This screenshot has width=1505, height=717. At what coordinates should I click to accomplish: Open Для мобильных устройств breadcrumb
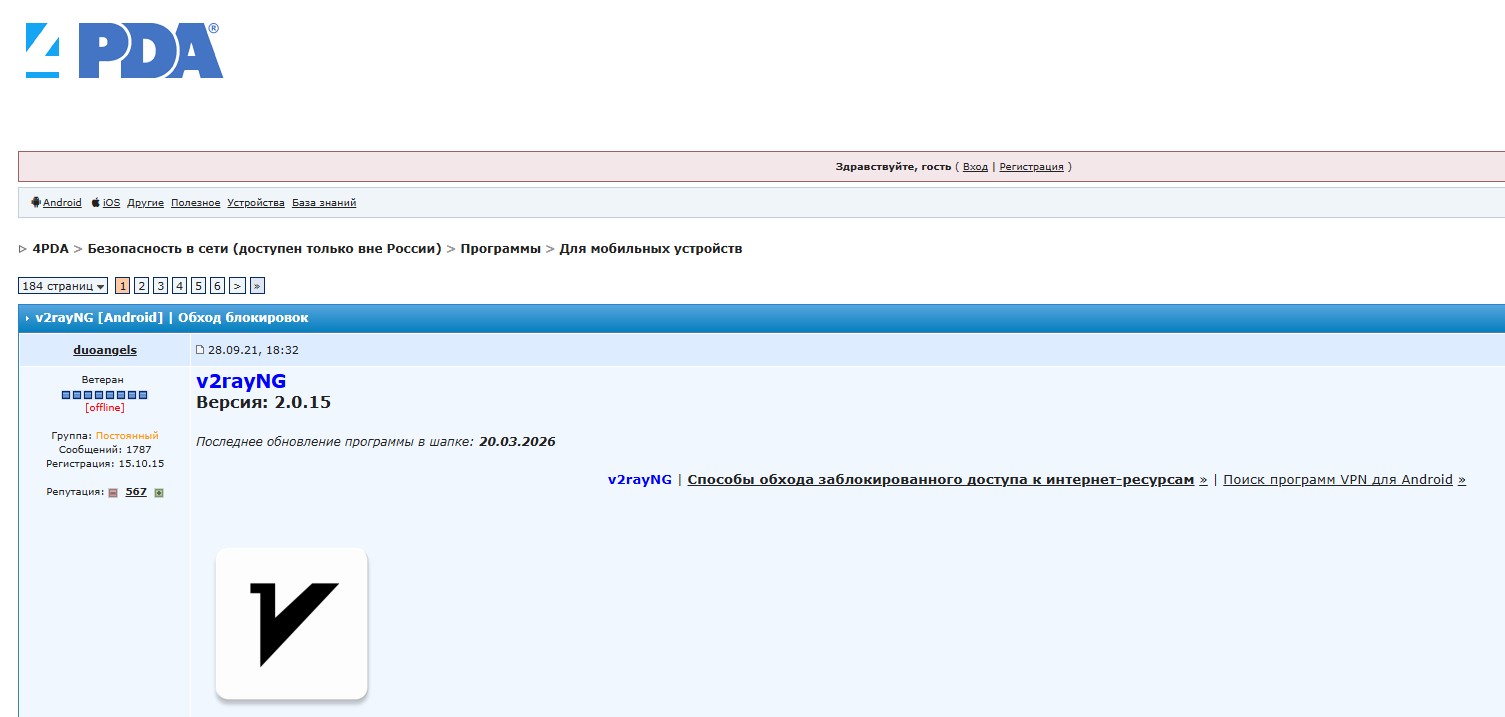pos(651,249)
